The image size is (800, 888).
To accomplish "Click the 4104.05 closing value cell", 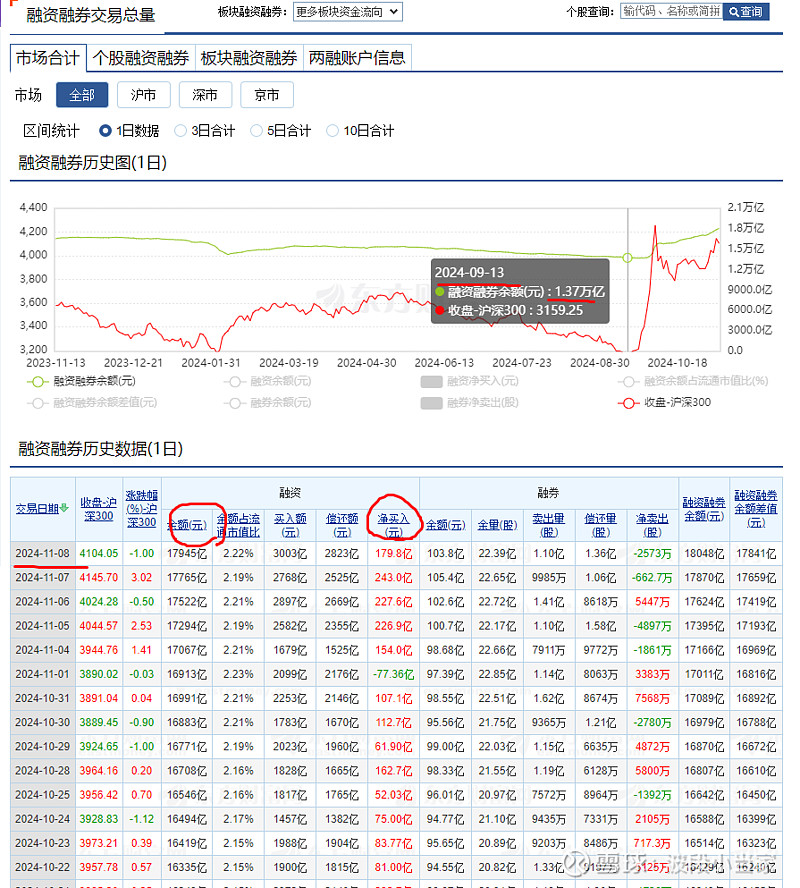I will click(x=99, y=553).
